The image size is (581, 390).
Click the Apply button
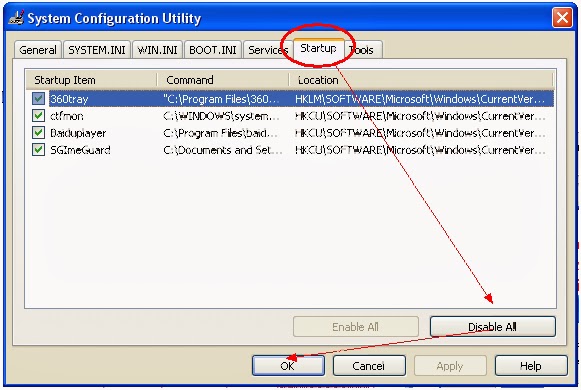(x=450, y=366)
